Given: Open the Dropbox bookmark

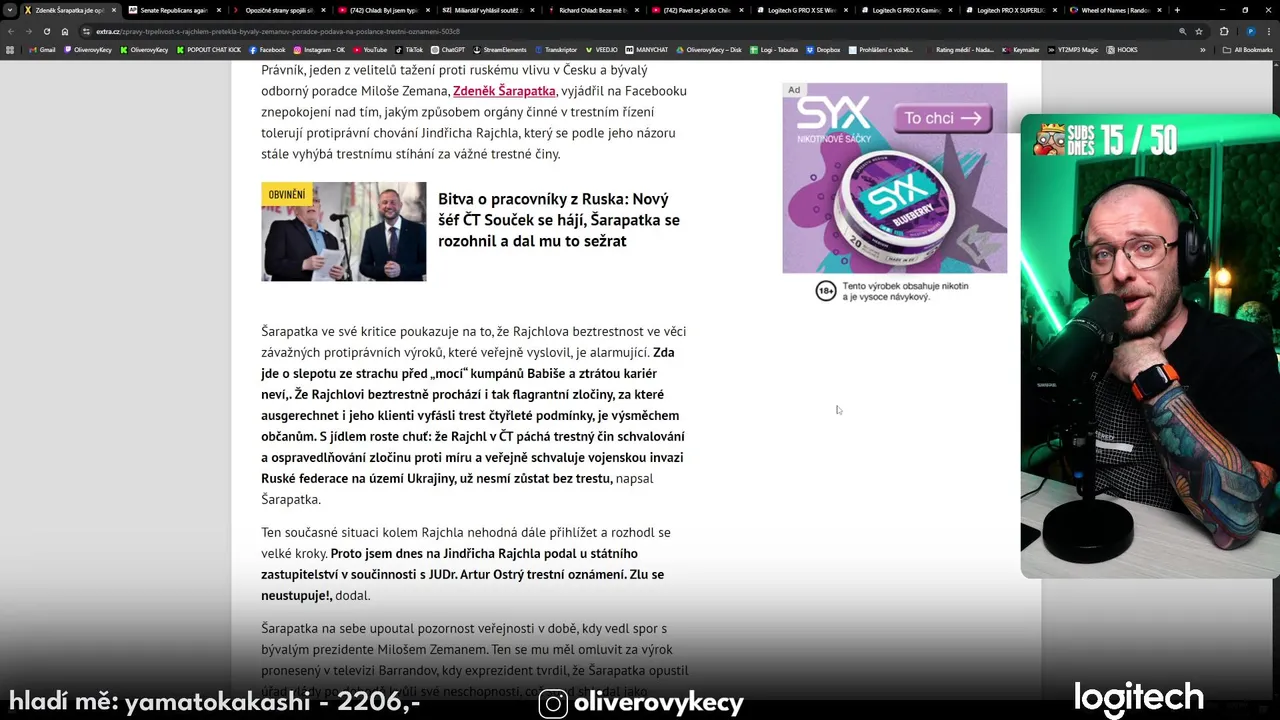Looking at the screenshot, I should 823,49.
